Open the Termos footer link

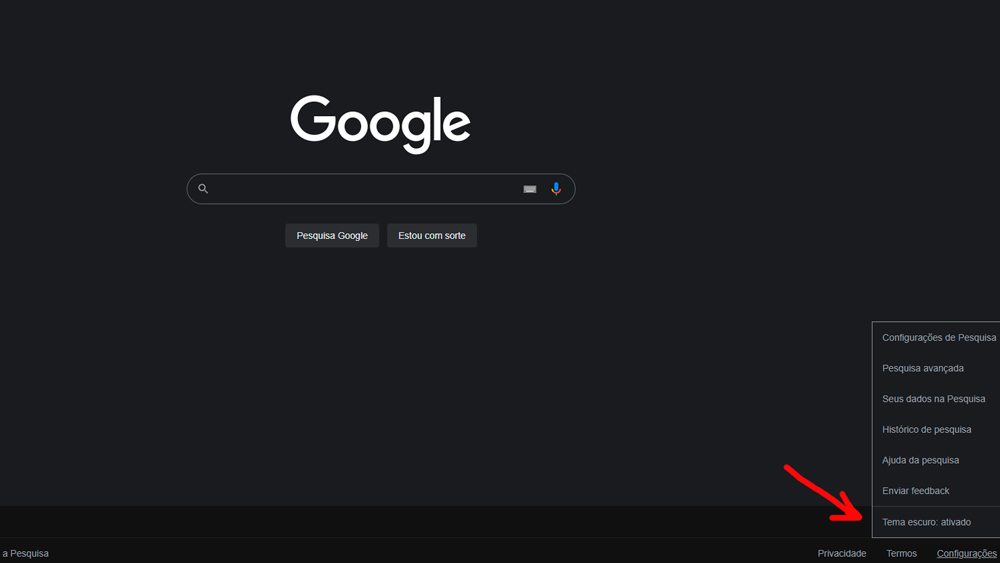coord(901,553)
